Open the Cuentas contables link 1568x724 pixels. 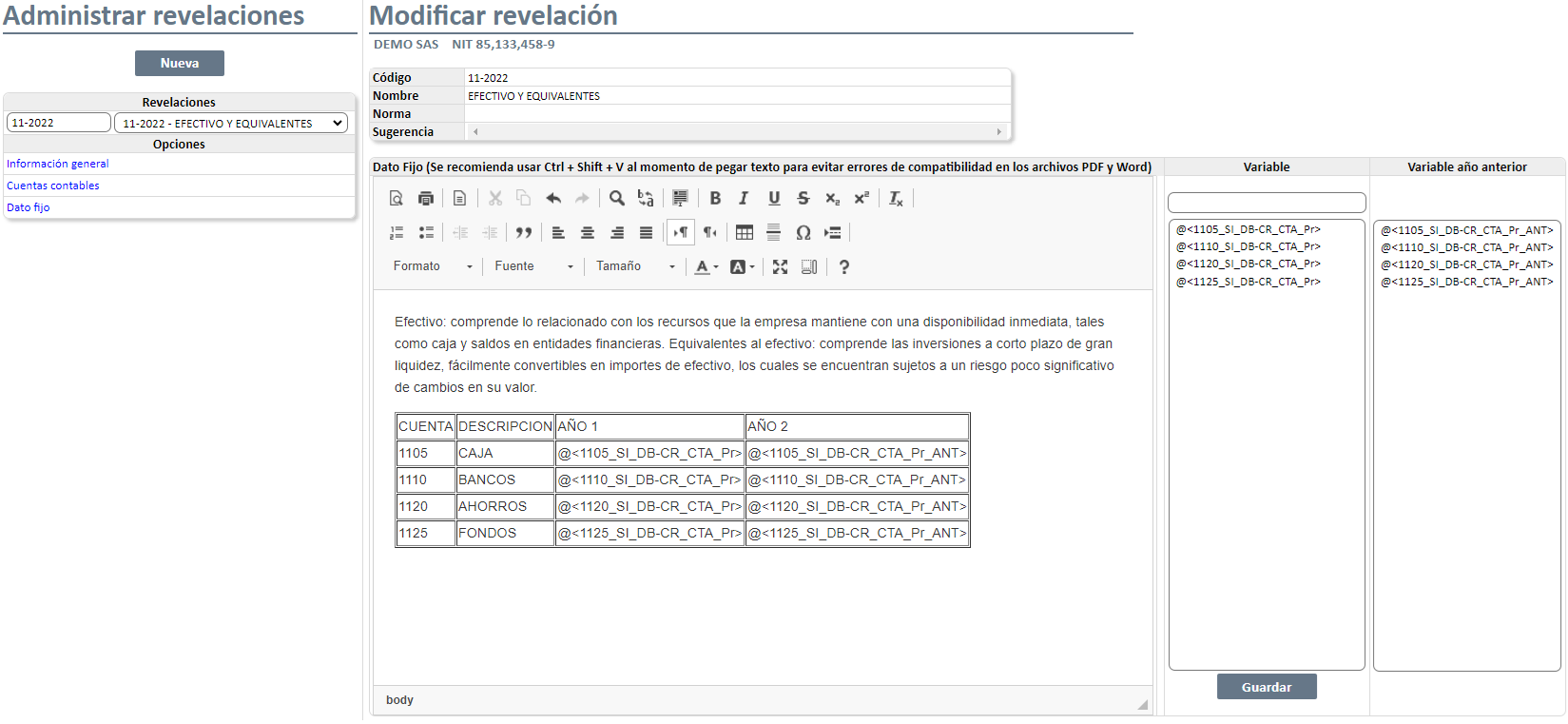point(53,186)
